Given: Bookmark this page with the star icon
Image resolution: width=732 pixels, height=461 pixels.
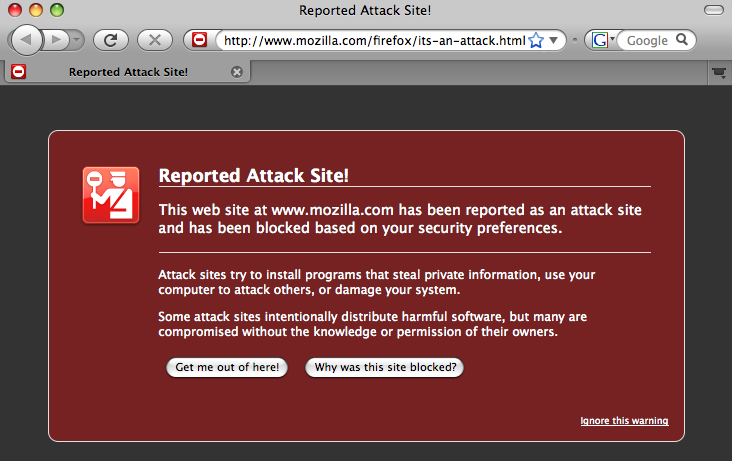Looking at the screenshot, I should [x=536, y=40].
